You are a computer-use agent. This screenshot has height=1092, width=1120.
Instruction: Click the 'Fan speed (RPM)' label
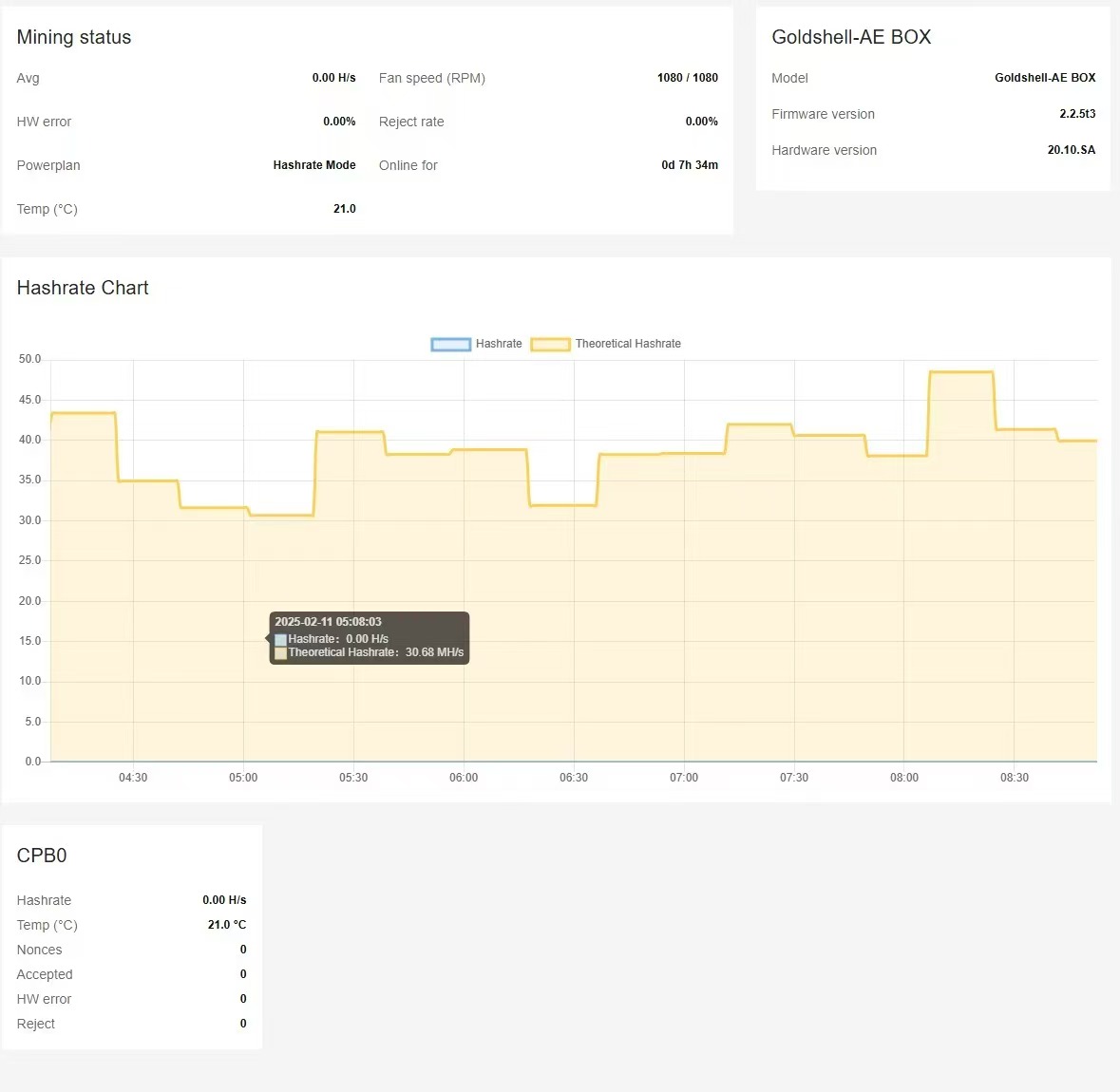point(432,79)
